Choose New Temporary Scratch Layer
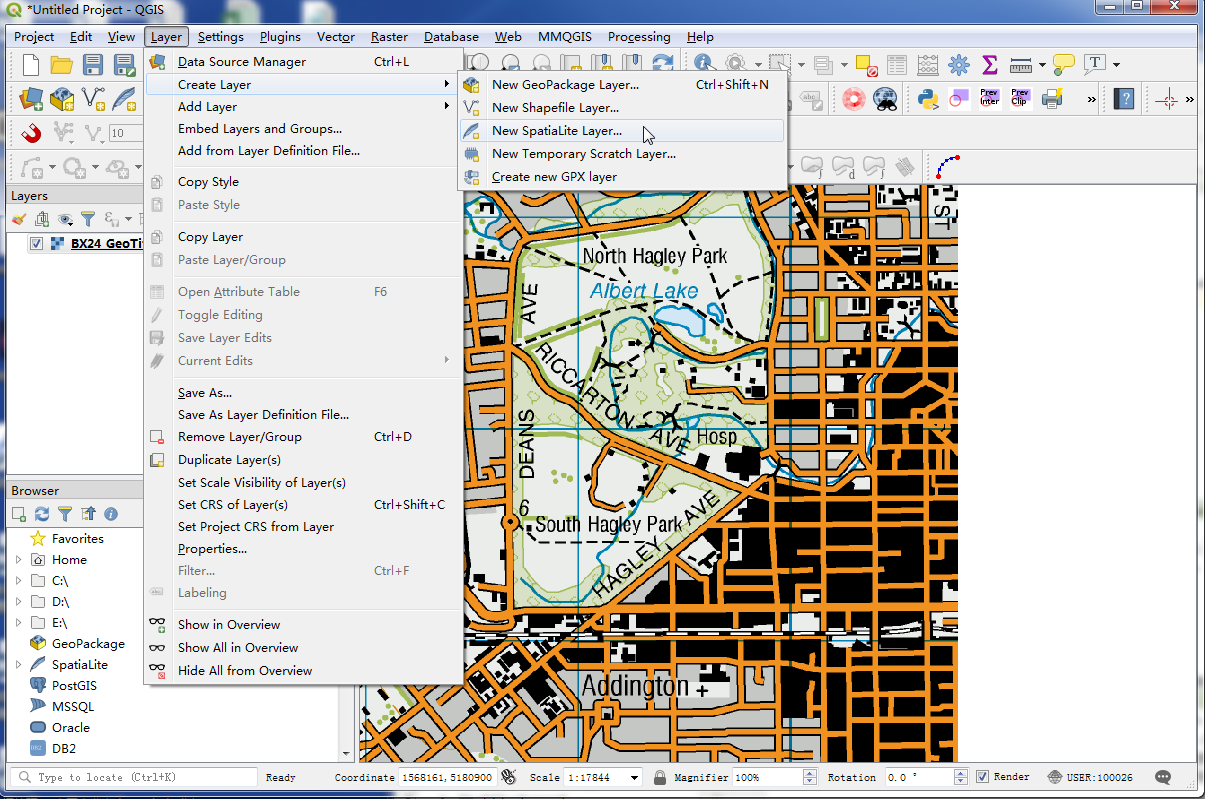Image resolution: width=1205 pixels, height=799 pixels. point(622,154)
